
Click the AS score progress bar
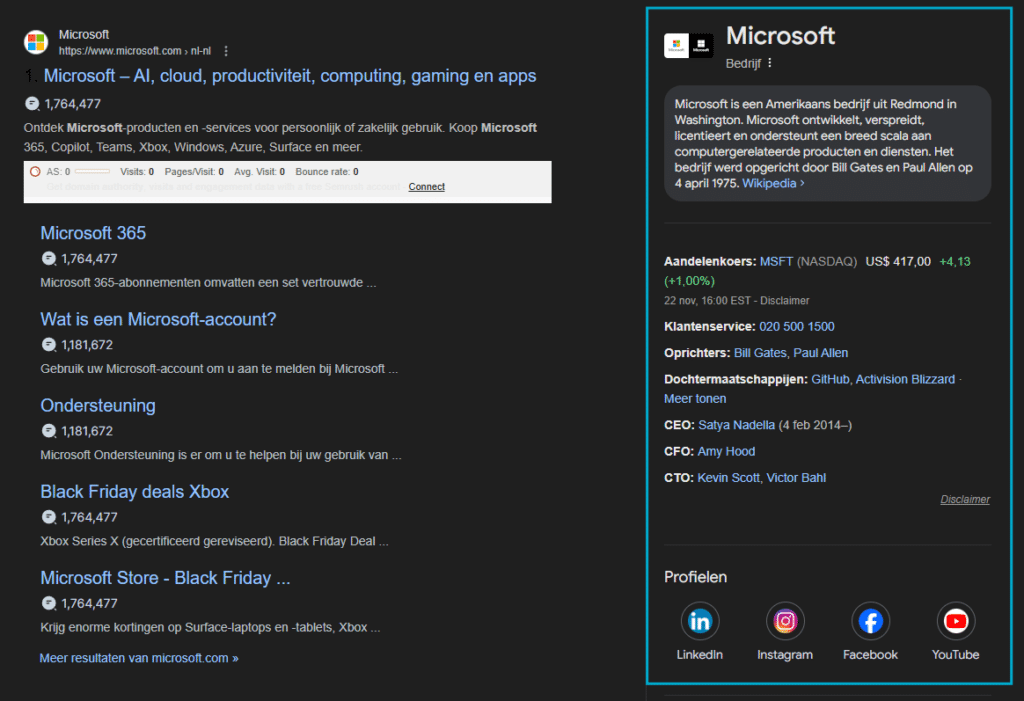(x=92, y=172)
